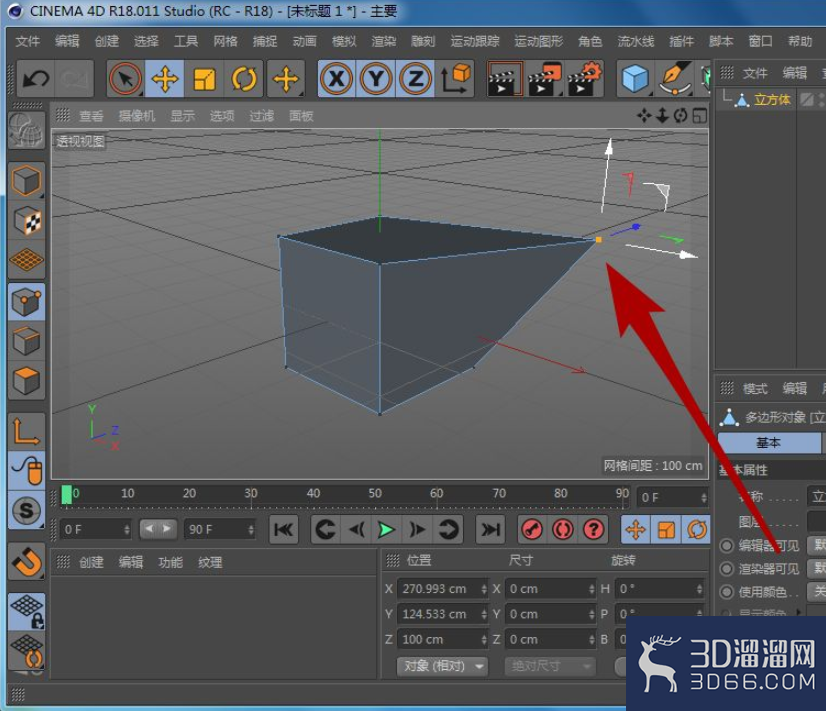Toggle position keyframe recording icon
The width and height of the screenshot is (826, 711).
(636, 529)
